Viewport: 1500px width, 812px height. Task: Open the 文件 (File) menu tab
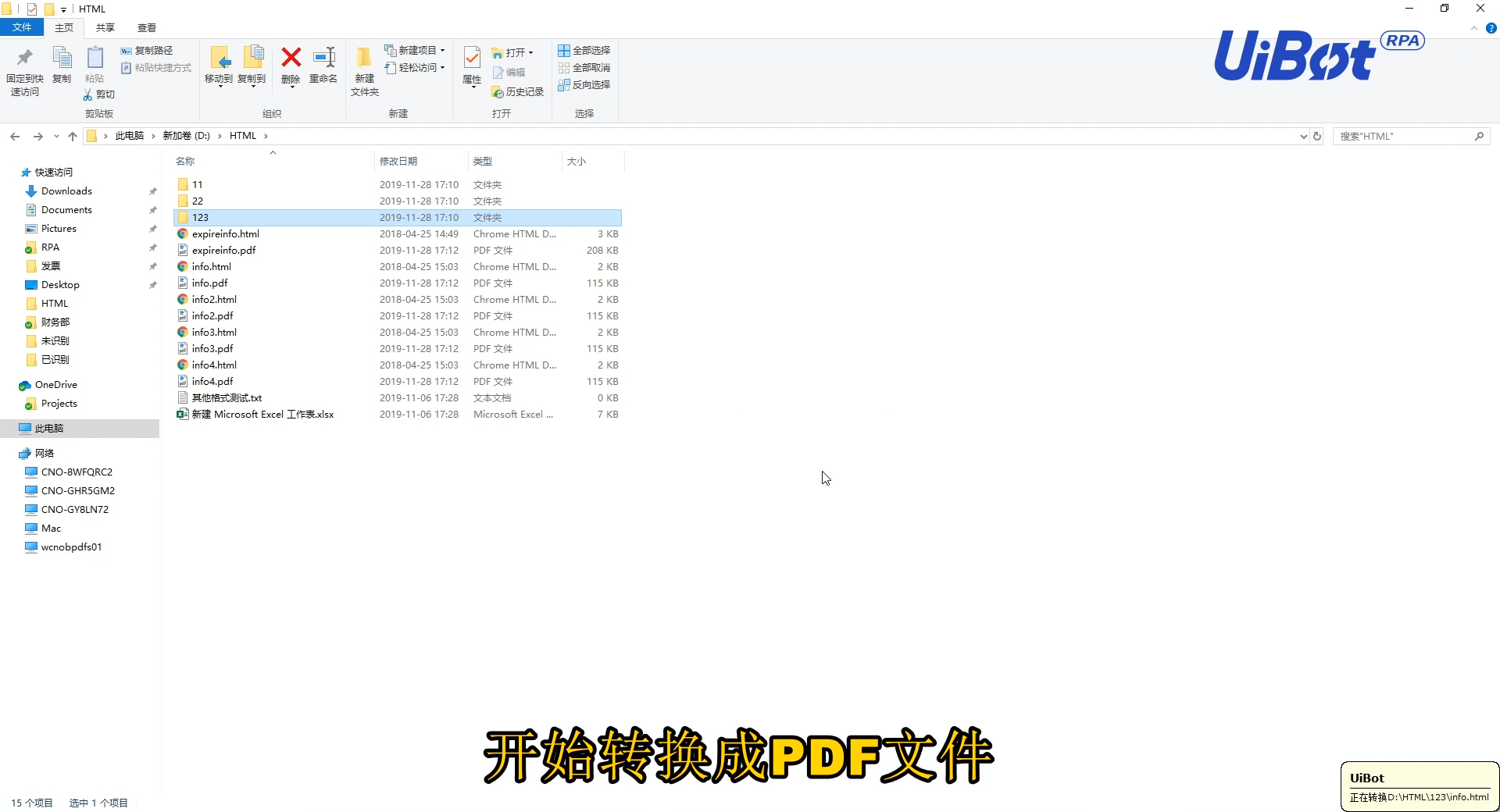[x=22, y=28]
